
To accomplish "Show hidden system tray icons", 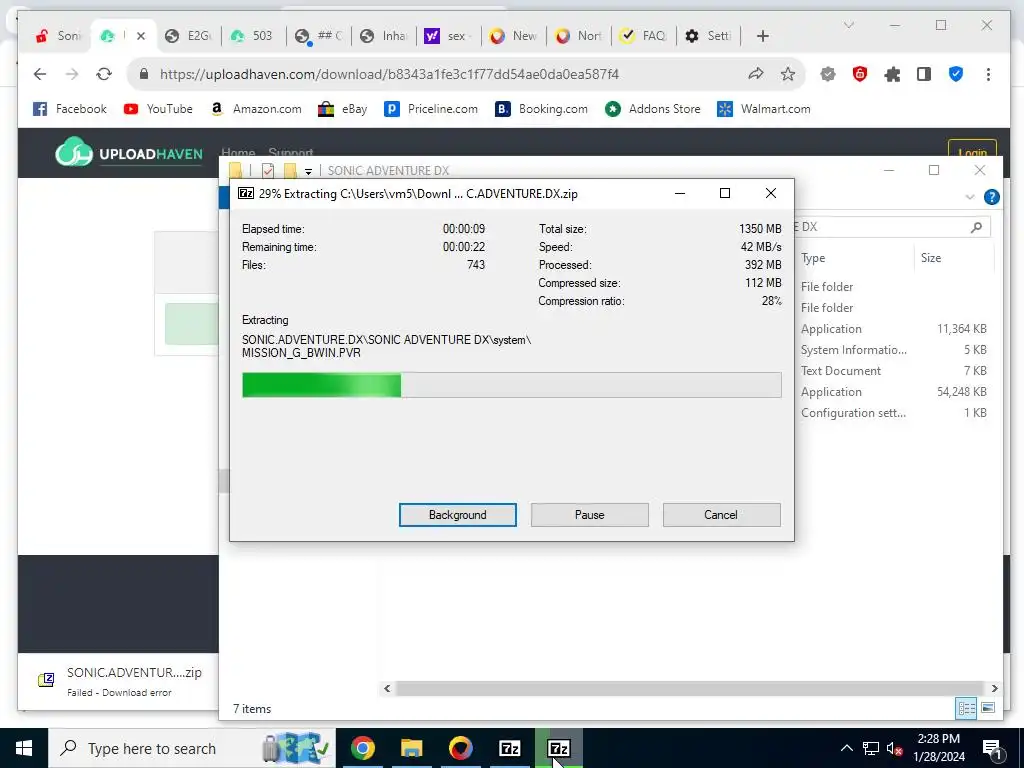I will pos(846,748).
